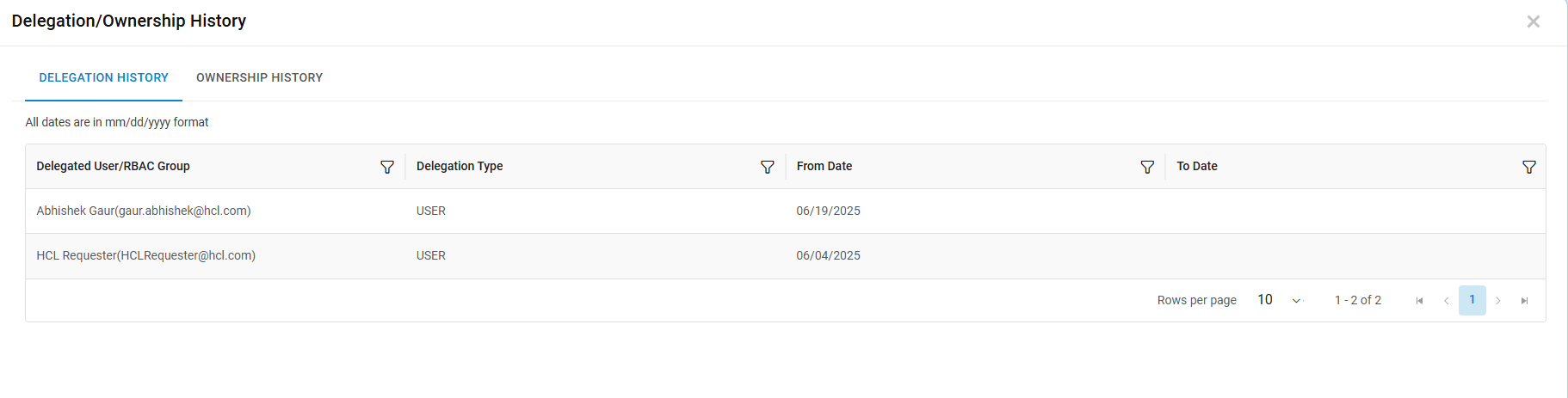Switch to Ownership History tab
The image size is (1568, 398).
[259, 77]
